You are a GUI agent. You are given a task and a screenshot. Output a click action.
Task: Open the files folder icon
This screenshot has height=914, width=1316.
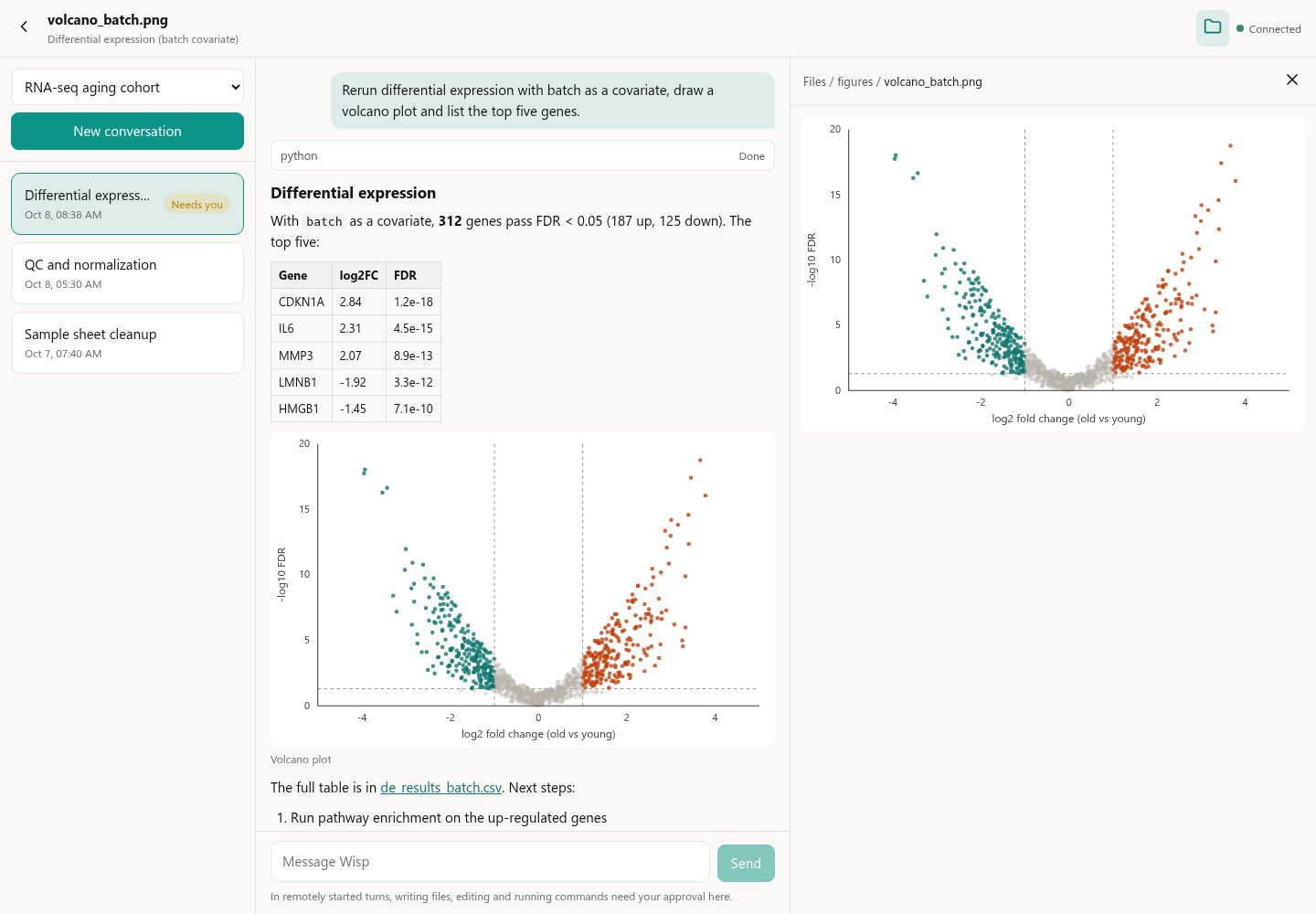pos(1213,28)
